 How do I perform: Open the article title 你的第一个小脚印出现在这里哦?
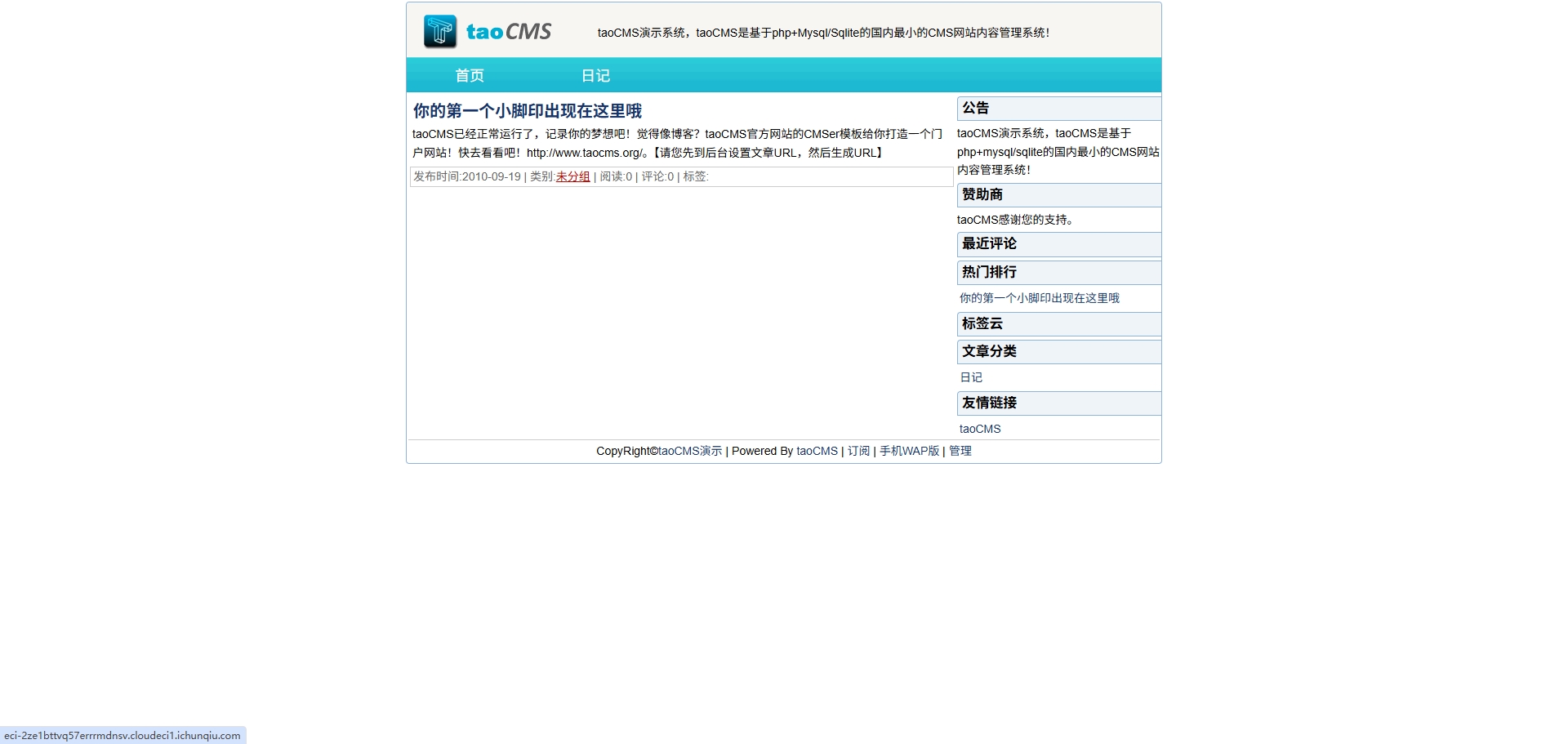coord(527,111)
